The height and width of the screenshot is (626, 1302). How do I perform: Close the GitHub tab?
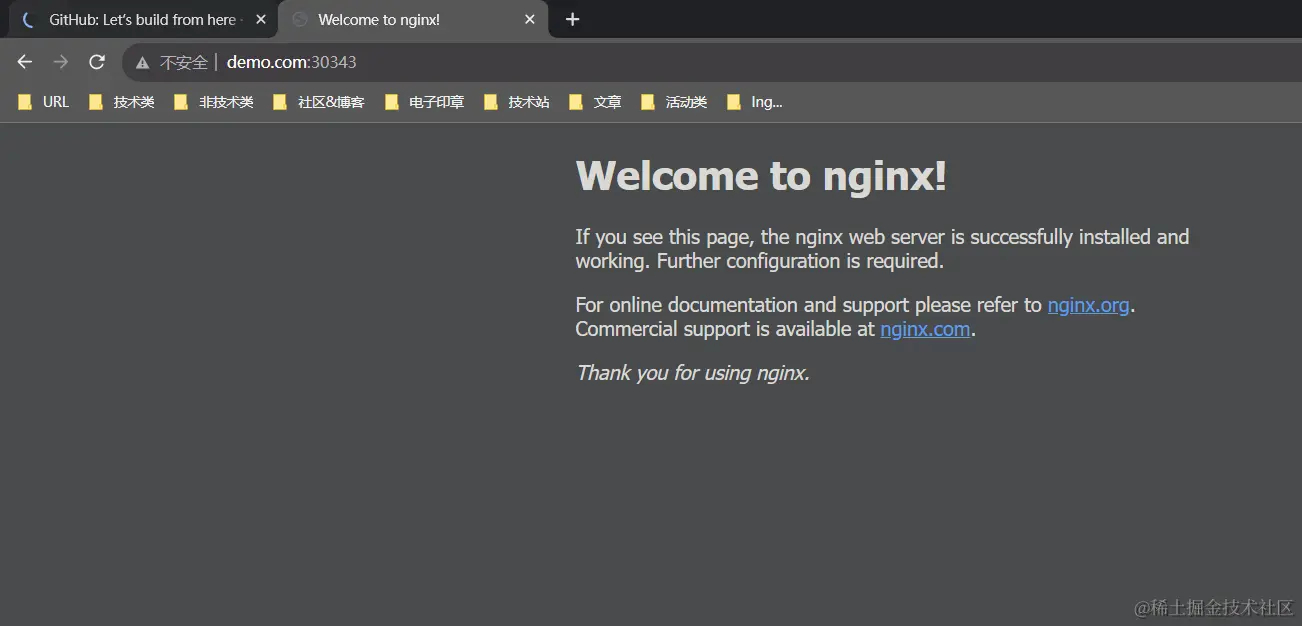[261, 19]
